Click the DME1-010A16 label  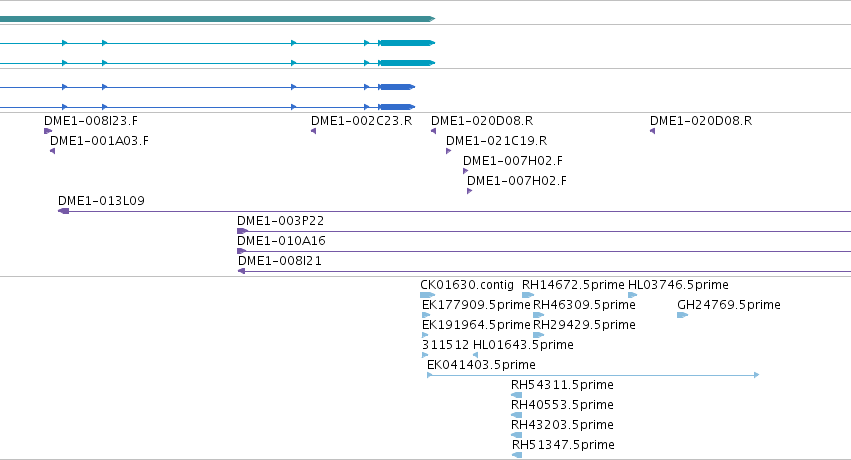tap(281, 241)
